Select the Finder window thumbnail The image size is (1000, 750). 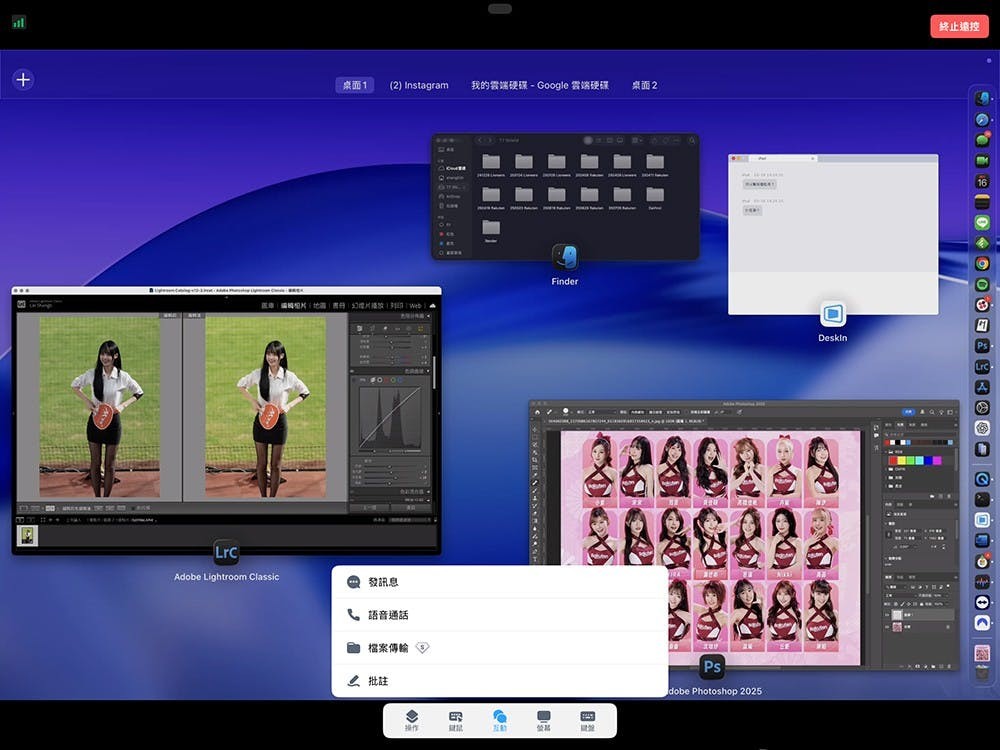pyautogui.click(x=565, y=197)
